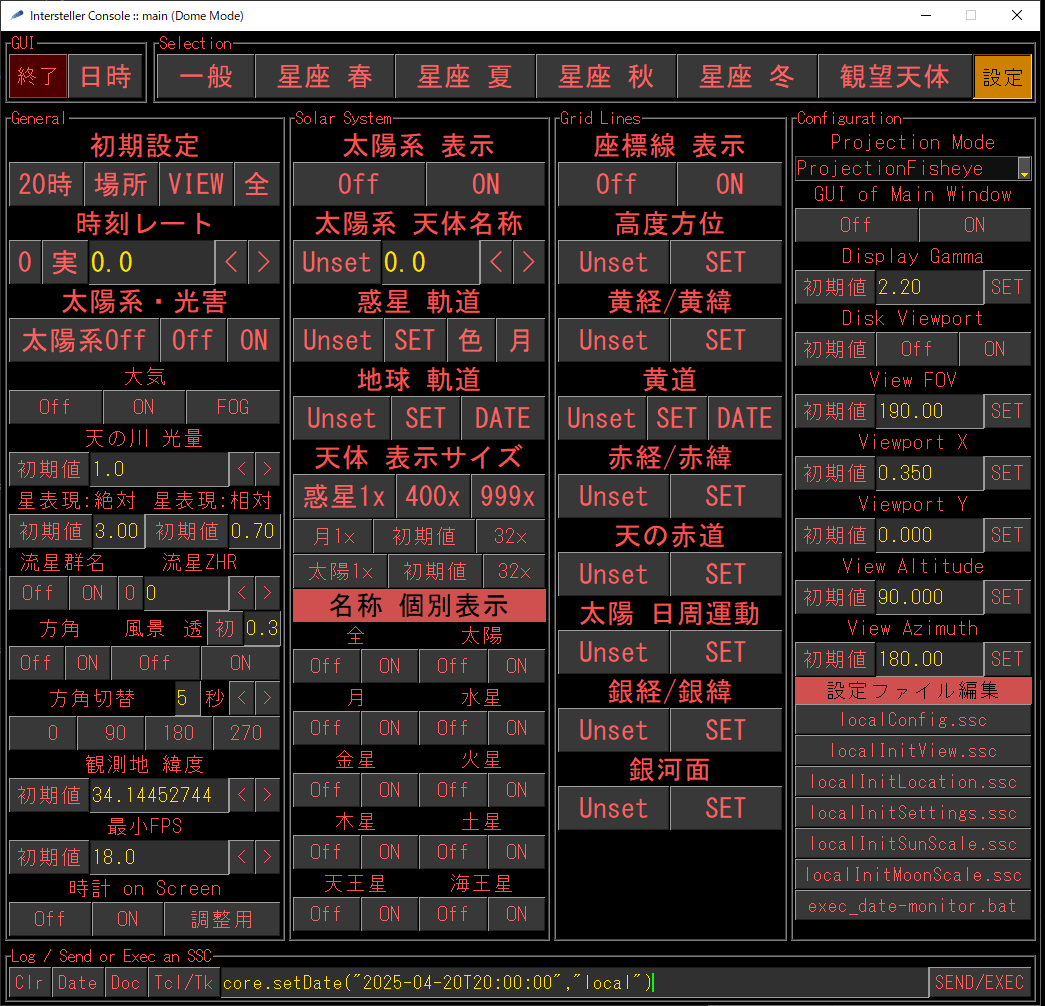Open localInitSunScale.ssc file
Screen dimensions: 1045x1006
[x=913, y=844]
